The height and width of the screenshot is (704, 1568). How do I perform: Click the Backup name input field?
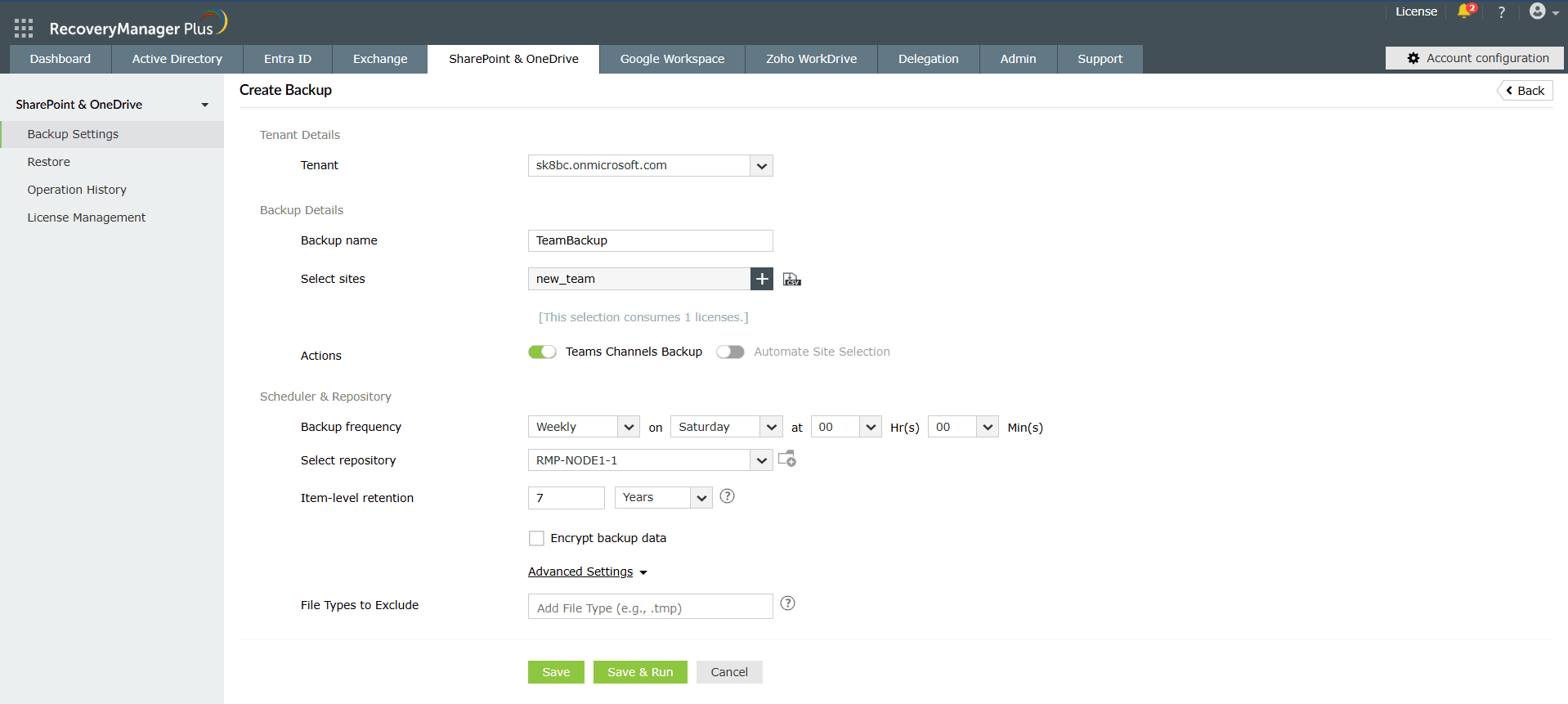(651, 240)
